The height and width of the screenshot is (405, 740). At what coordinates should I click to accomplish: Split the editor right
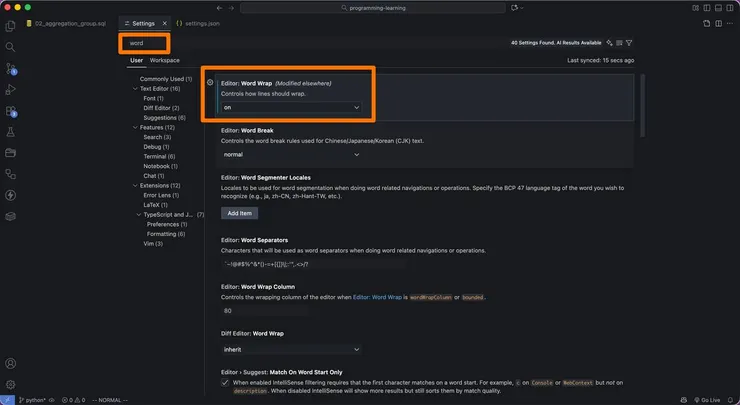(x=718, y=23)
